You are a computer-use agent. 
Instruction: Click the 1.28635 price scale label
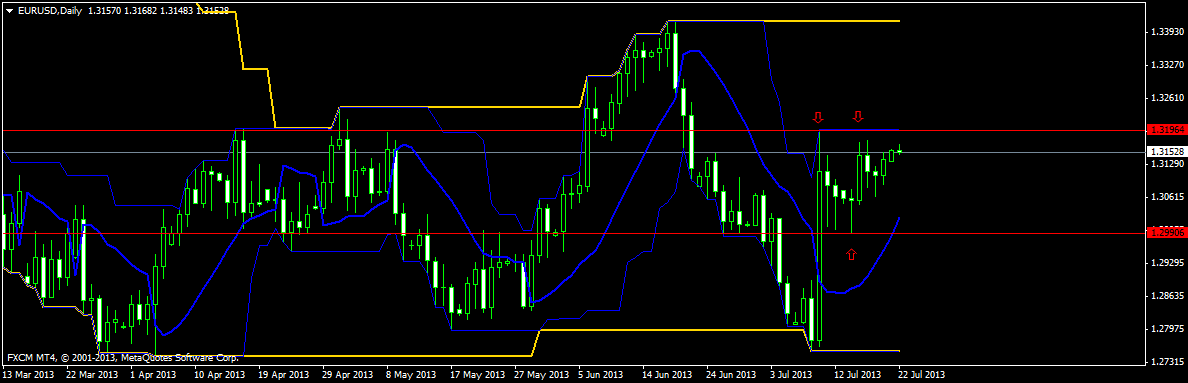pos(1165,296)
